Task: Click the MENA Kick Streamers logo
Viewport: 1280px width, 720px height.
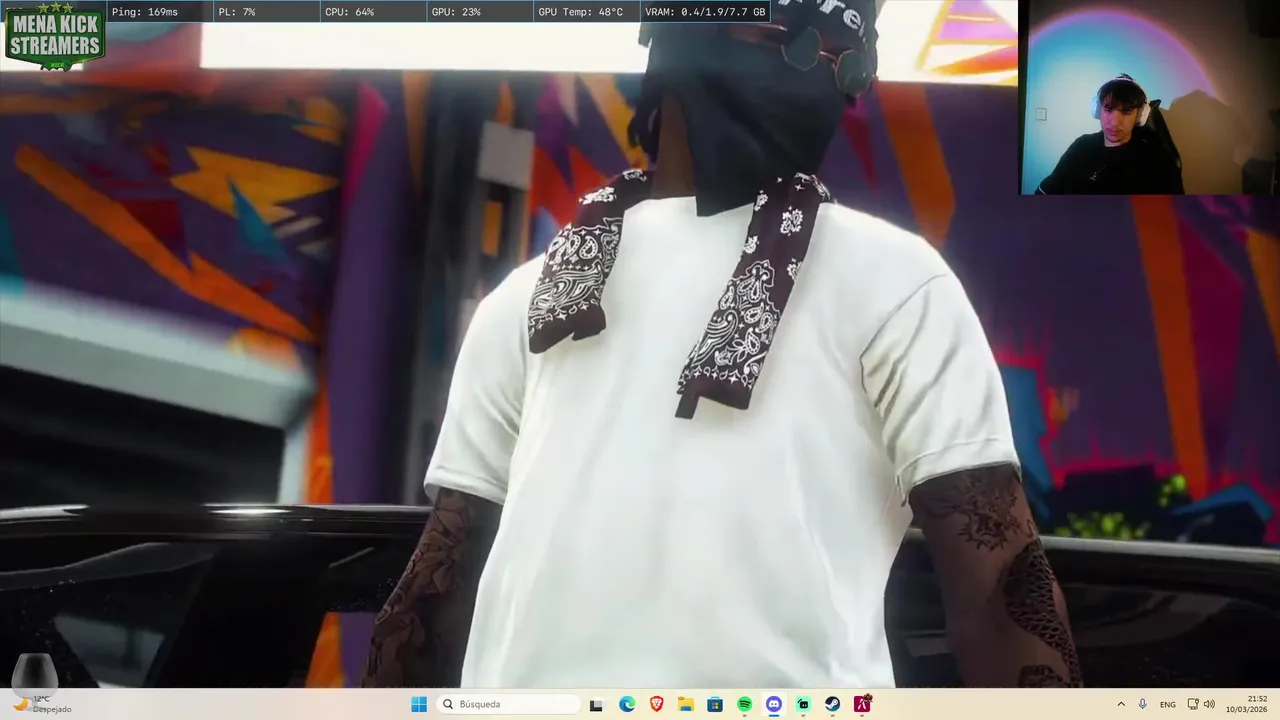Action: point(55,36)
